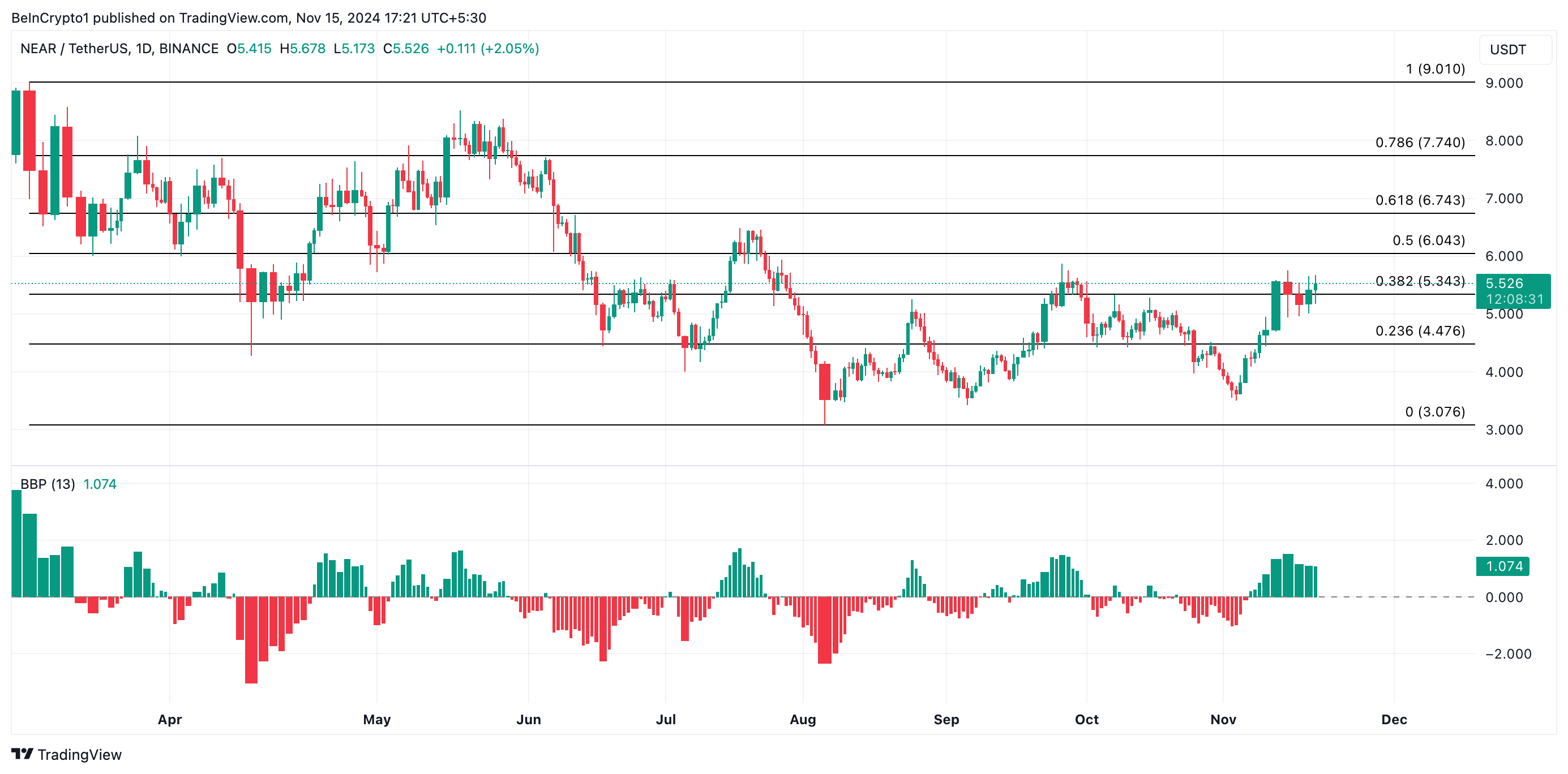
Task: Click the TradingView logo icon
Action: (x=22, y=754)
